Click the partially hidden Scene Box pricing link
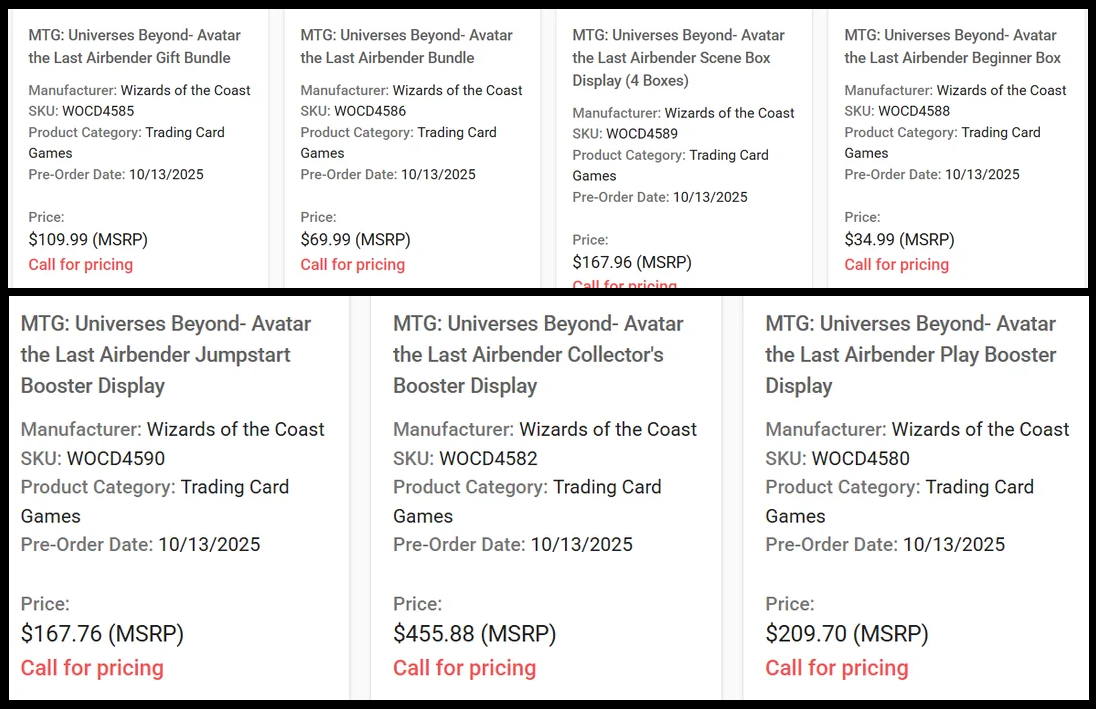The height and width of the screenshot is (709, 1096). coord(624,283)
